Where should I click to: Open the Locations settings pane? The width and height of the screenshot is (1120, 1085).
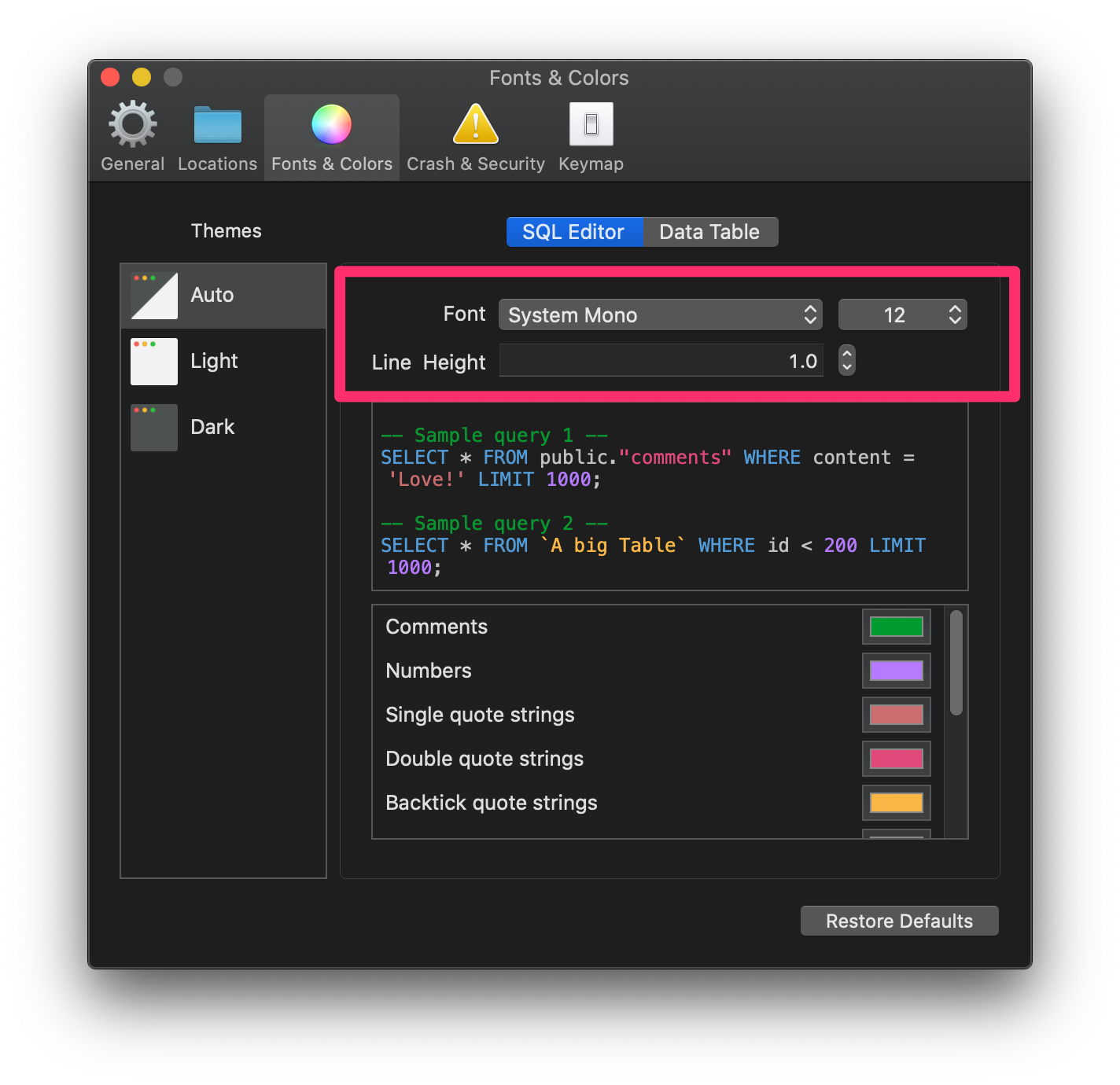click(217, 134)
